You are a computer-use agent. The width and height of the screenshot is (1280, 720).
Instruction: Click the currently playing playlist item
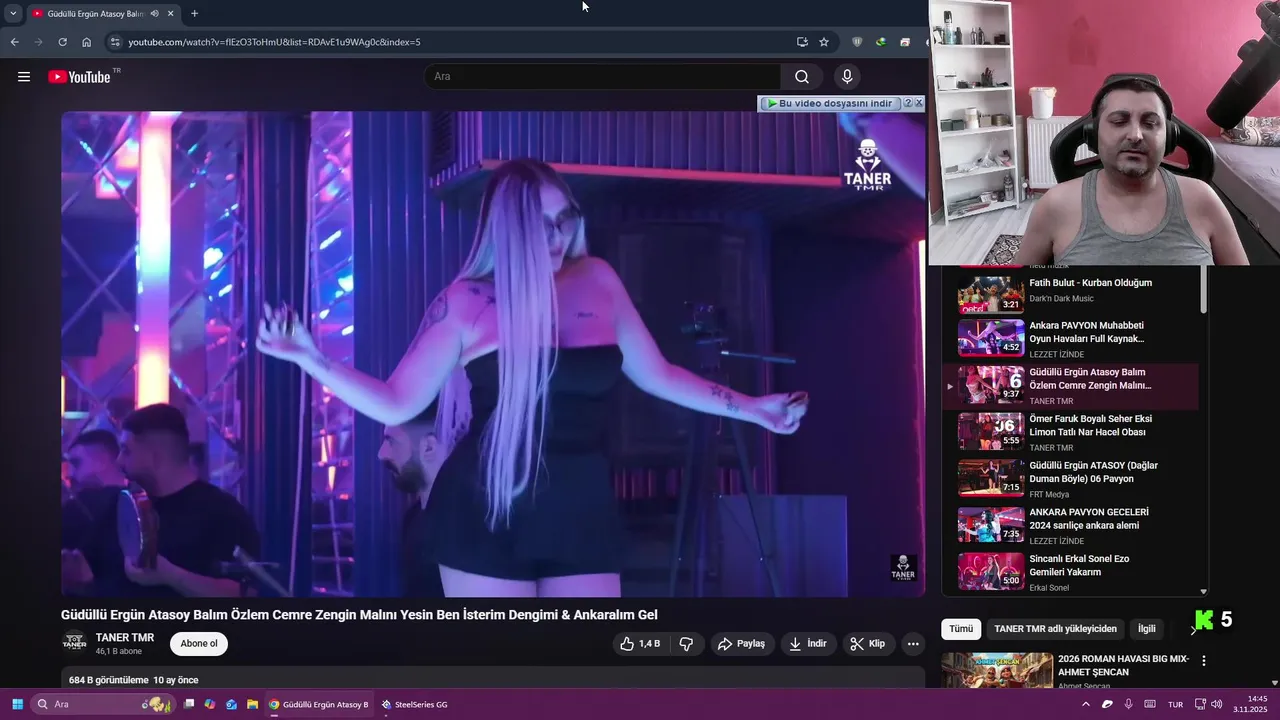[1070, 386]
